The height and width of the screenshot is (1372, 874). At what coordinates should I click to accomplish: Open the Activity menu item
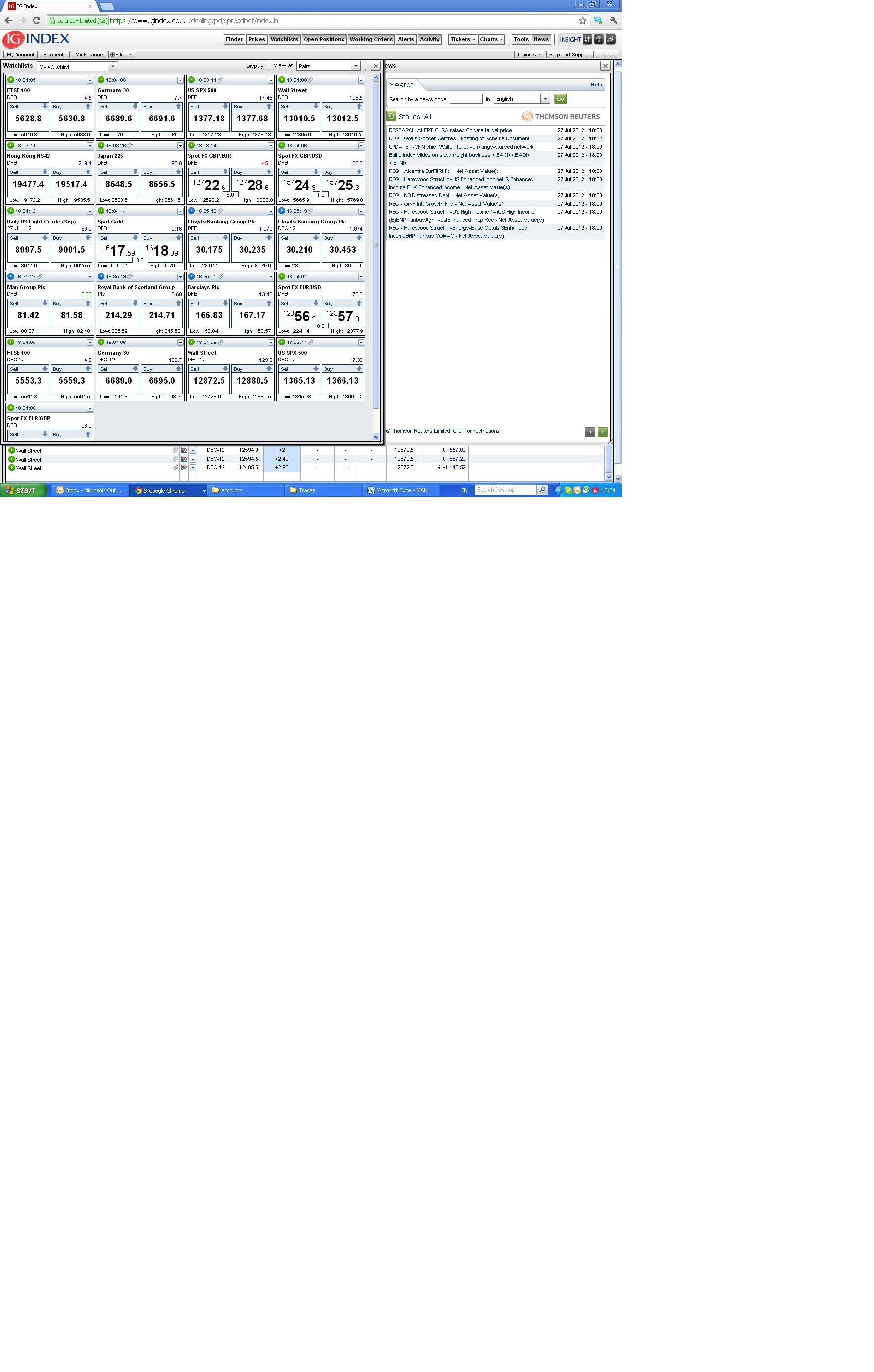(429, 39)
